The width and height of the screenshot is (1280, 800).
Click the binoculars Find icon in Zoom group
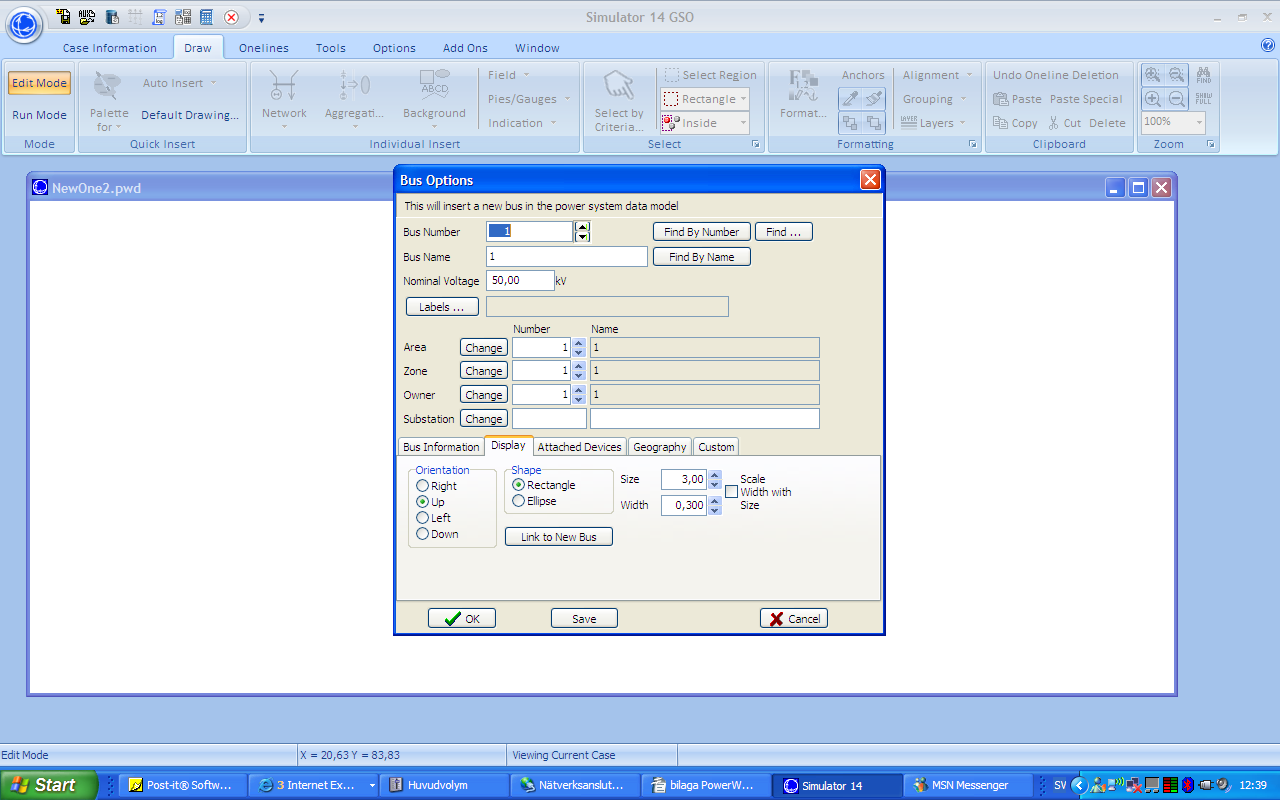[1204, 75]
